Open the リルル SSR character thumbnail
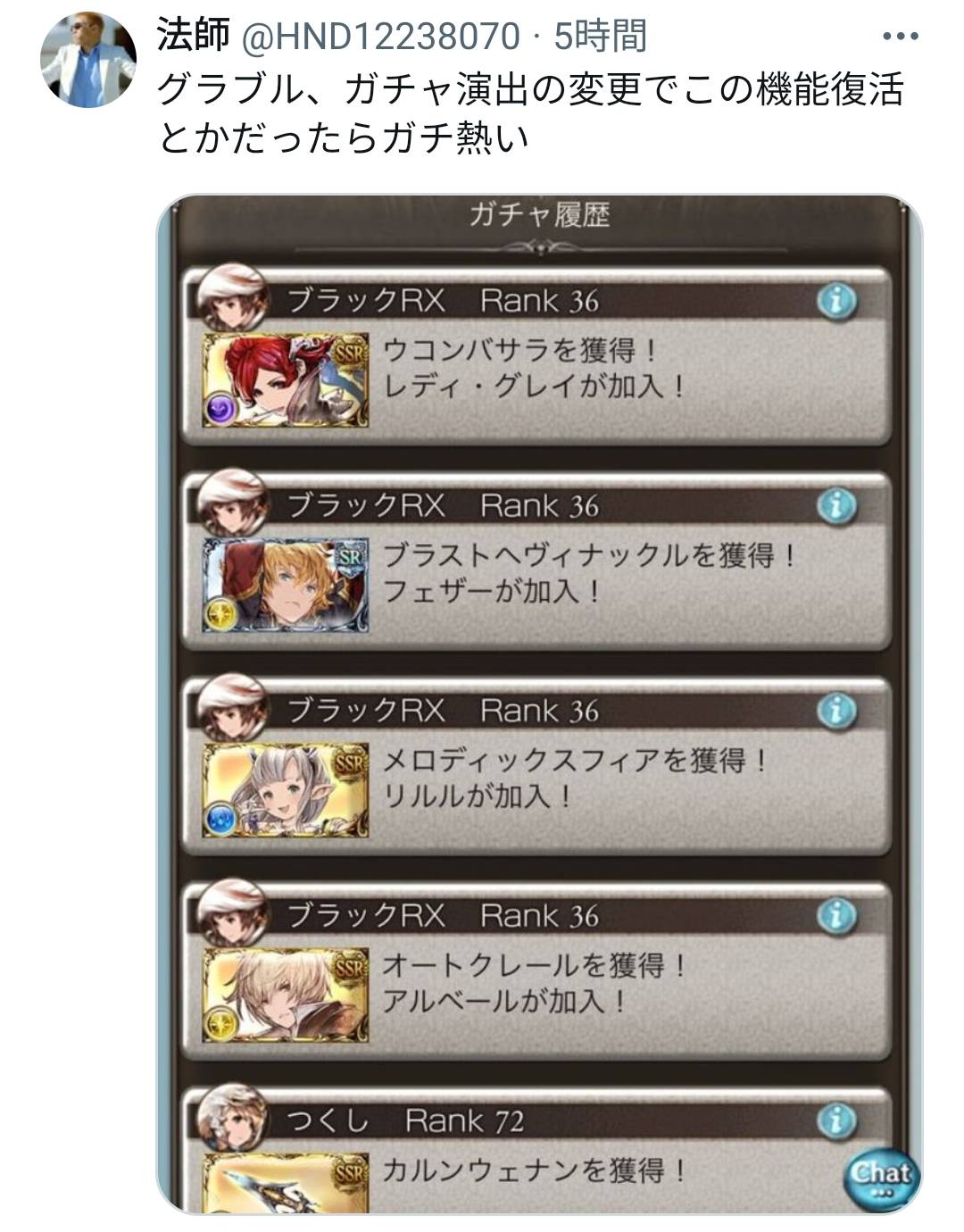 pos(286,790)
